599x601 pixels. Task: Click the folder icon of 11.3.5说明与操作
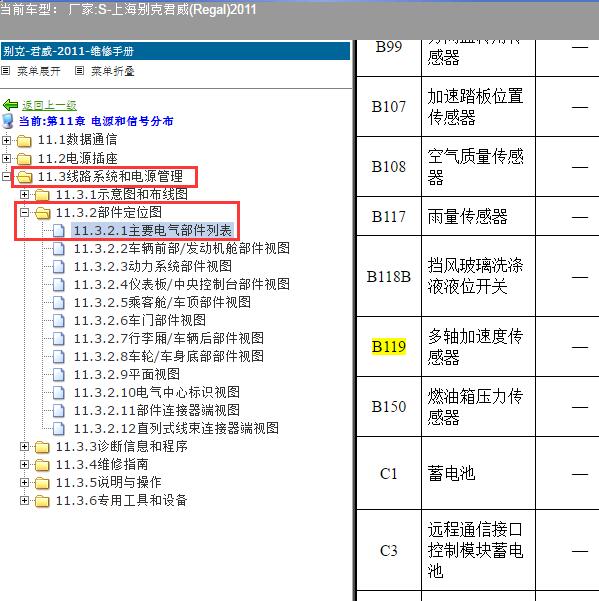(42, 483)
